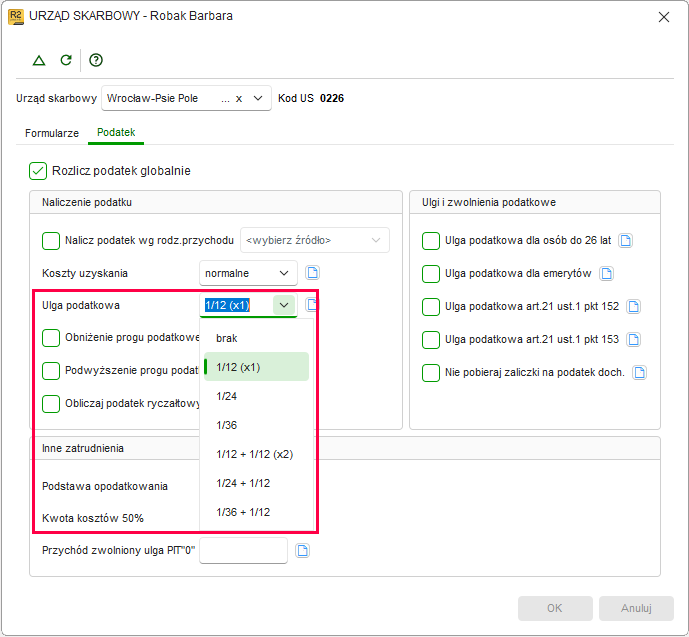Enable Ulga podatkowa dla osób do 26 lat
The height and width of the screenshot is (637, 689).
431,241
